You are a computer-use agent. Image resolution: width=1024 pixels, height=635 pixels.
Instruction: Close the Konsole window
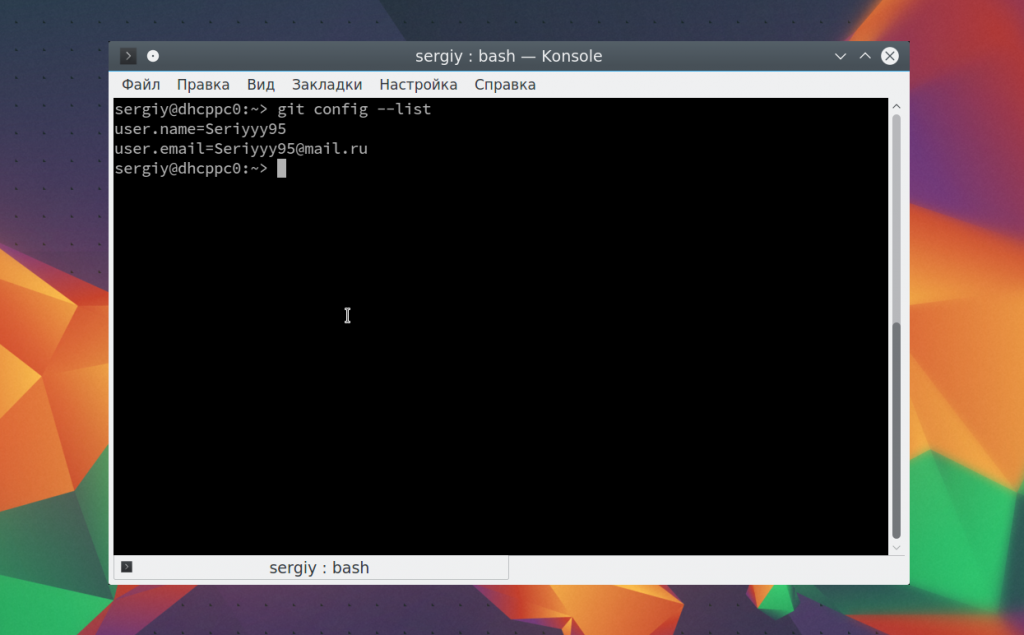889,56
